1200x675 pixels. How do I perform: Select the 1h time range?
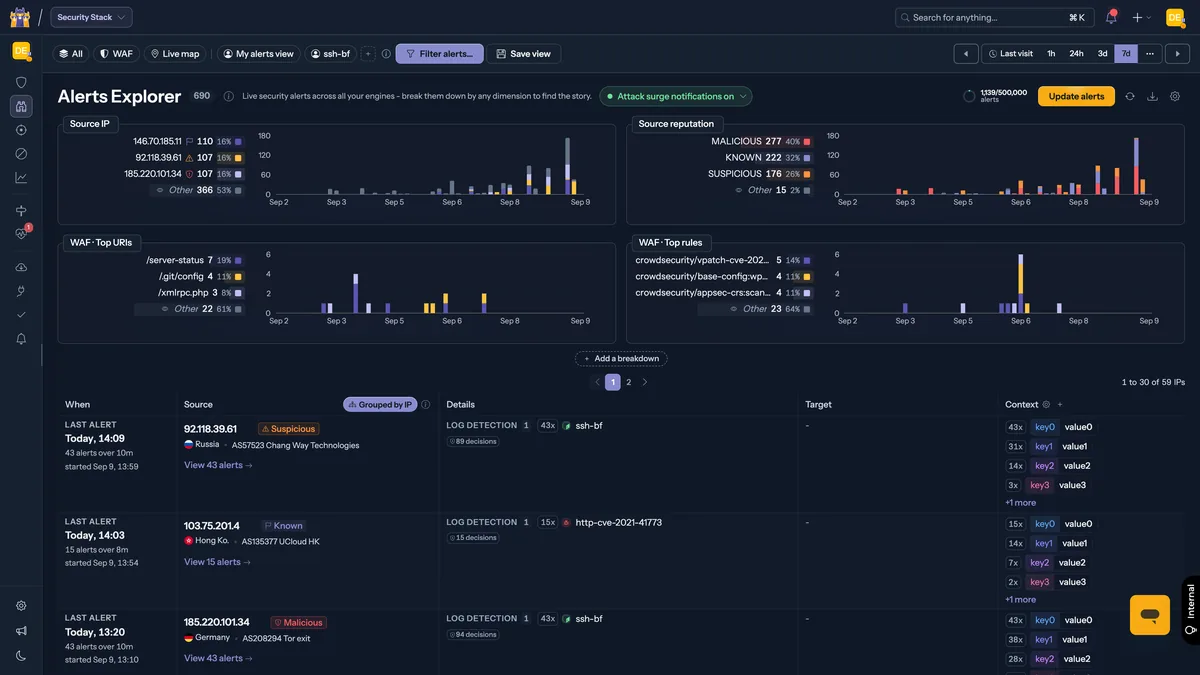(1051, 54)
